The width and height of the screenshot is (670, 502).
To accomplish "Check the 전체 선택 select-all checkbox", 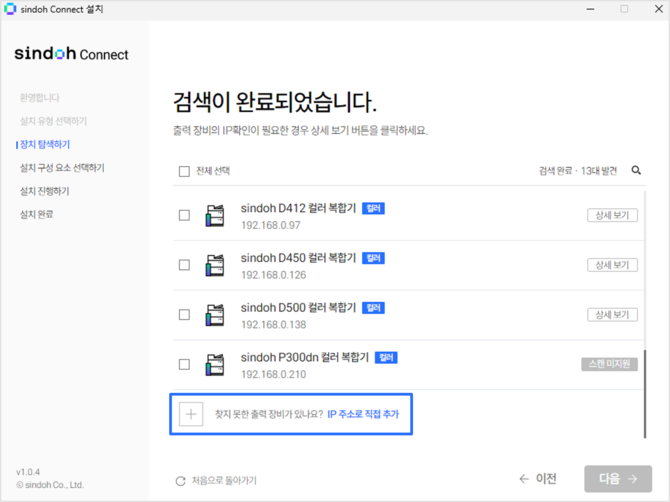I will [184, 171].
